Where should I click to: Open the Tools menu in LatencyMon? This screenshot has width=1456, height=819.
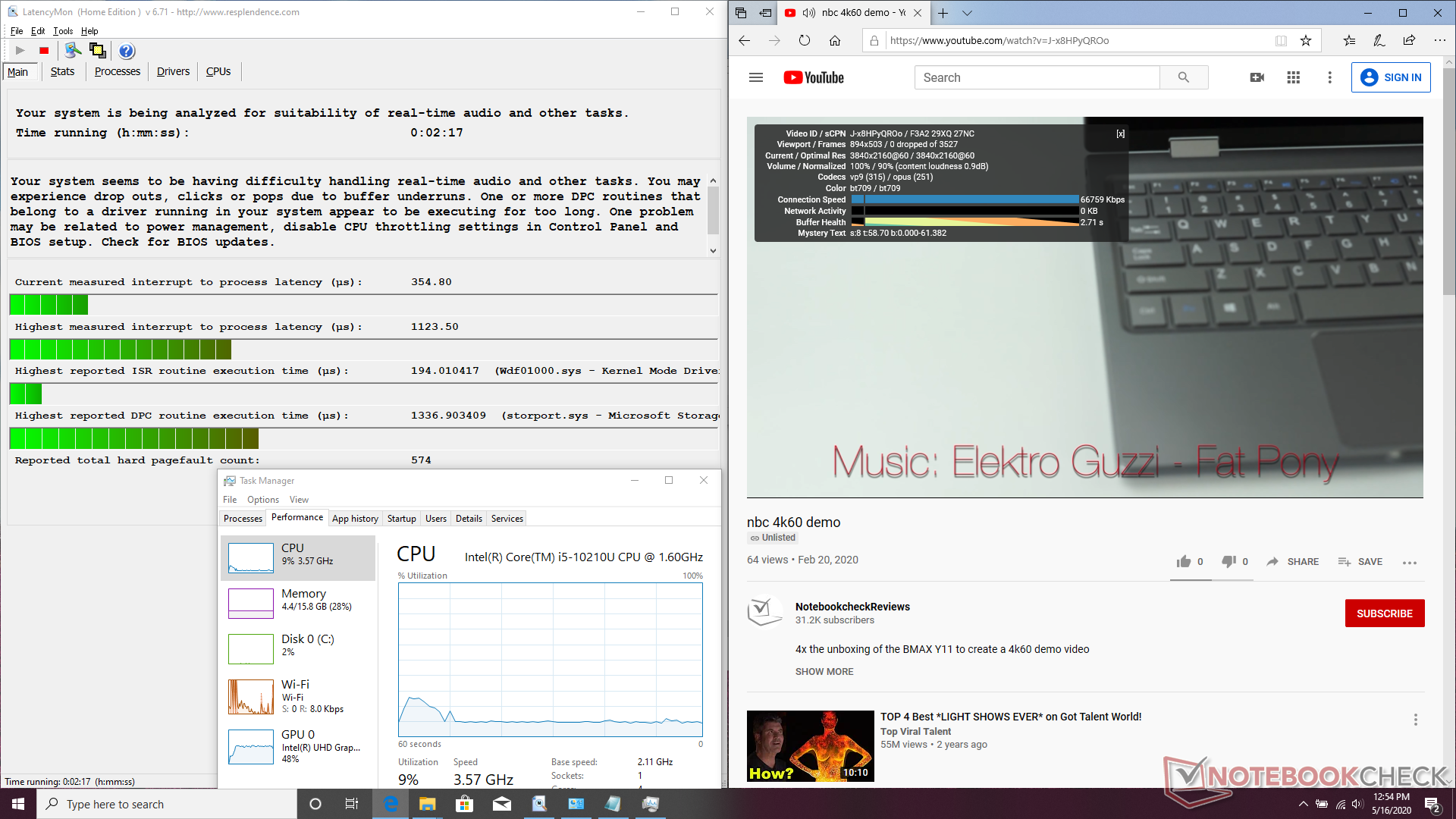pyautogui.click(x=63, y=31)
